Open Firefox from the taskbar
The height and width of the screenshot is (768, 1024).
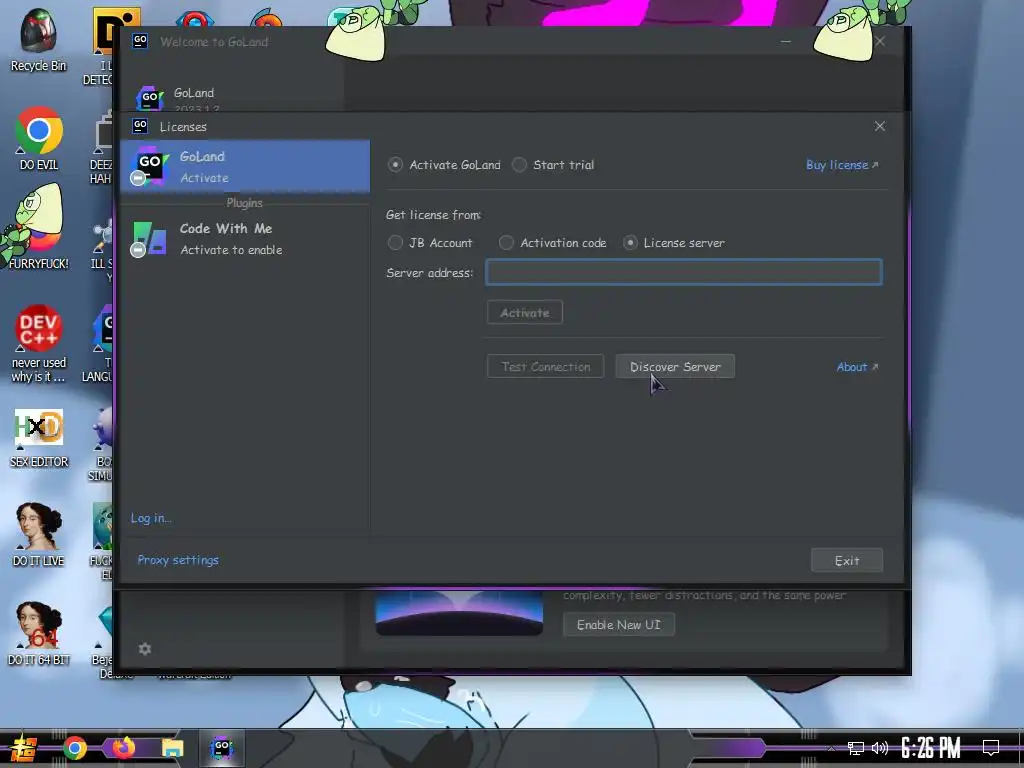click(x=123, y=748)
